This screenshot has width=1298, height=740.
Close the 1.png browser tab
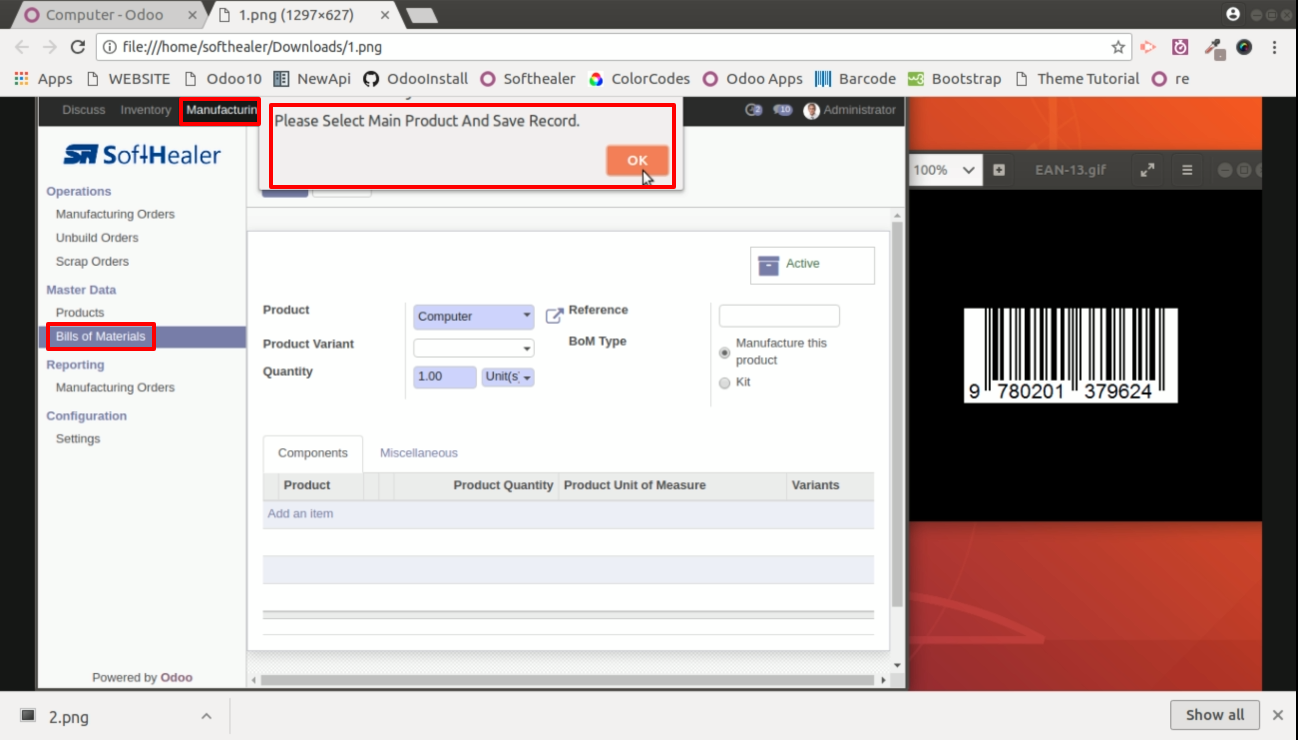(386, 15)
